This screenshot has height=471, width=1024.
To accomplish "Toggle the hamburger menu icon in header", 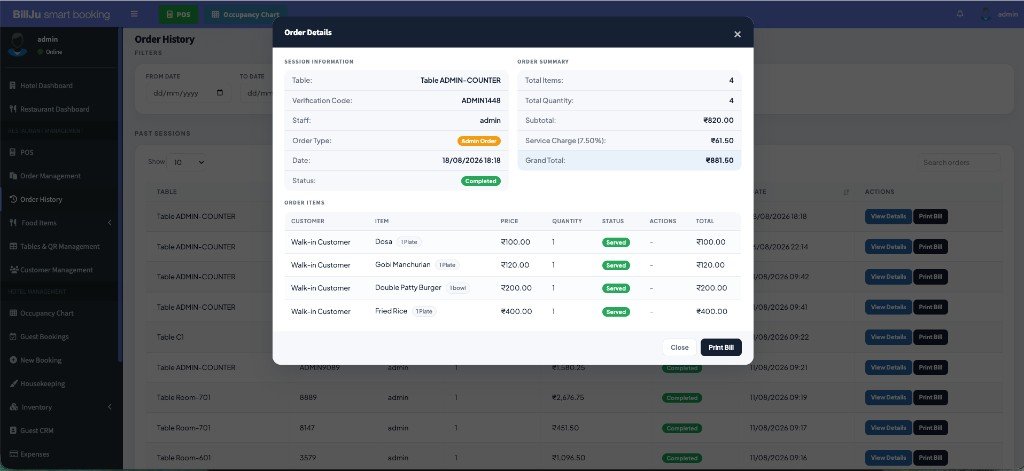I will click(134, 14).
